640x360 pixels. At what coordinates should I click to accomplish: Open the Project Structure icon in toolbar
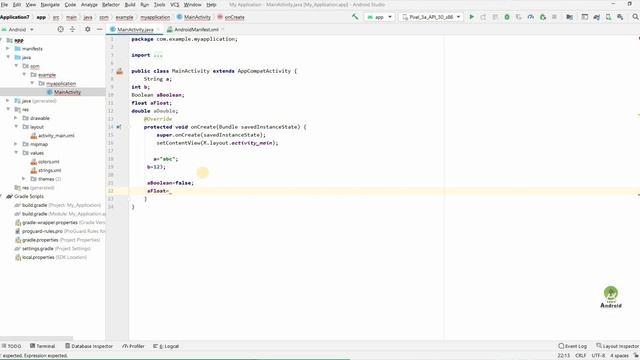pos(569,17)
